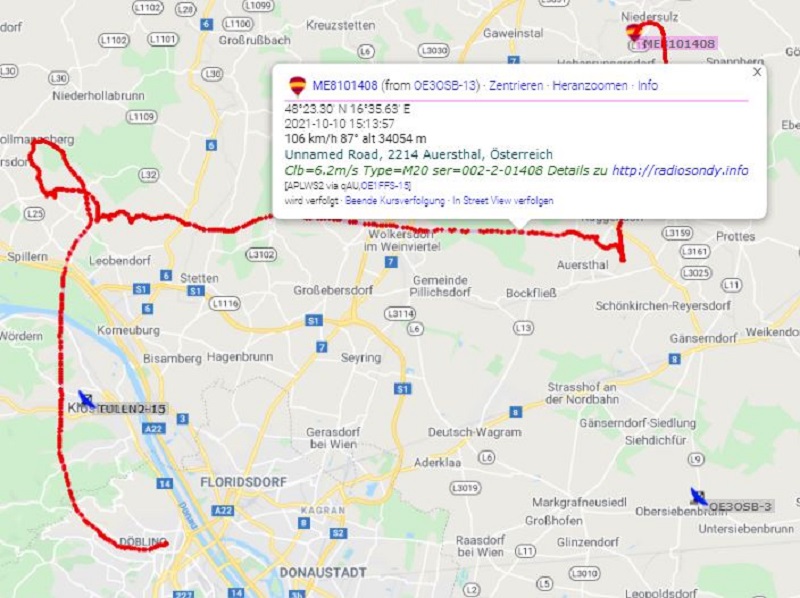800x598 pixels.
Task: Click the OE3OSB-3 station label
Action: (740, 507)
